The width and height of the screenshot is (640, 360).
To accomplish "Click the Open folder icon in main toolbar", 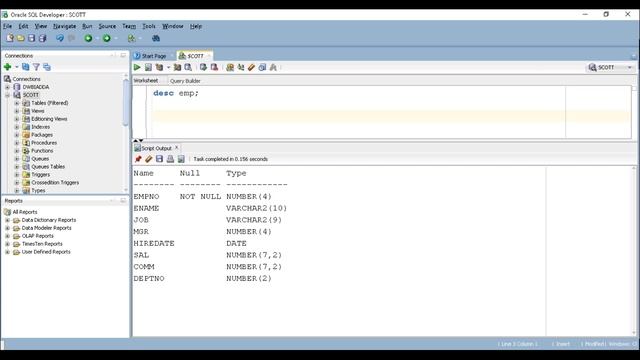I will 20,38.
